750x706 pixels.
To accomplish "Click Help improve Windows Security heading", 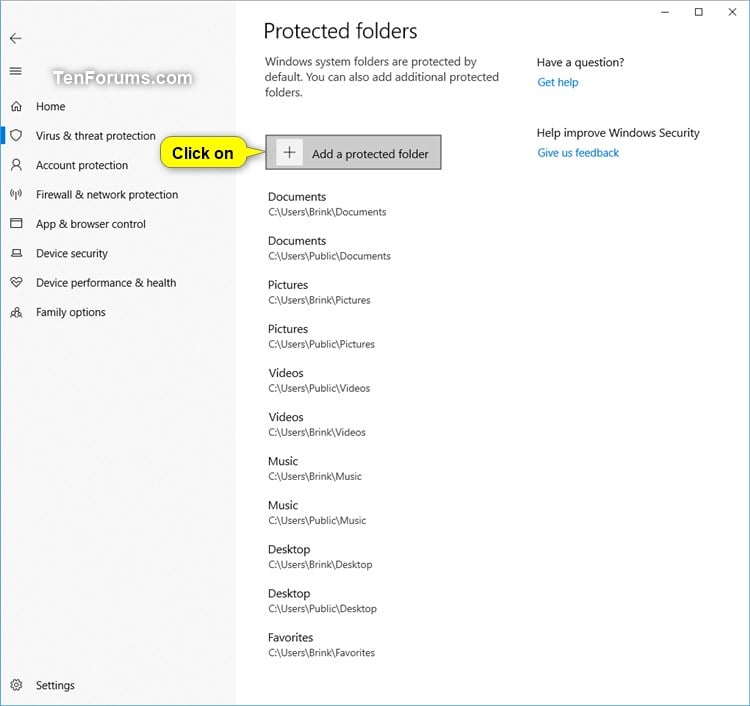I will 618,132.
